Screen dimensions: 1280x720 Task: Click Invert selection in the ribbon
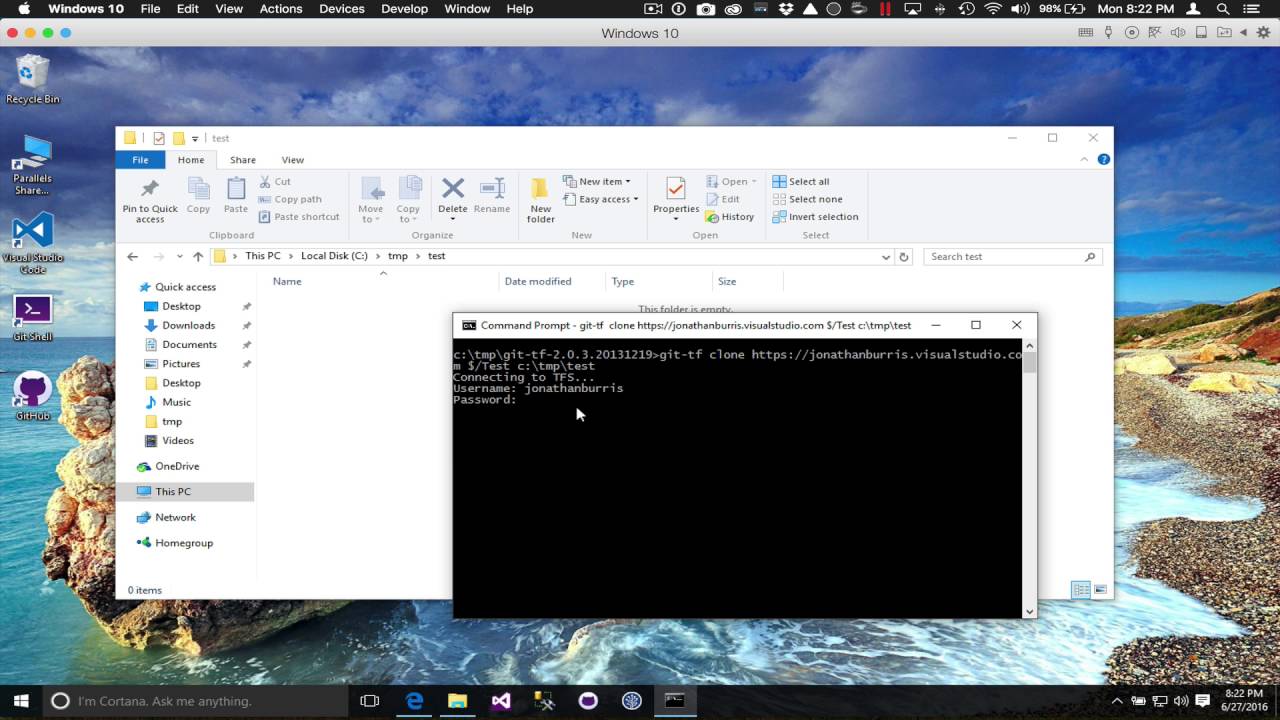pyautogui.click(x=815, y=216)
